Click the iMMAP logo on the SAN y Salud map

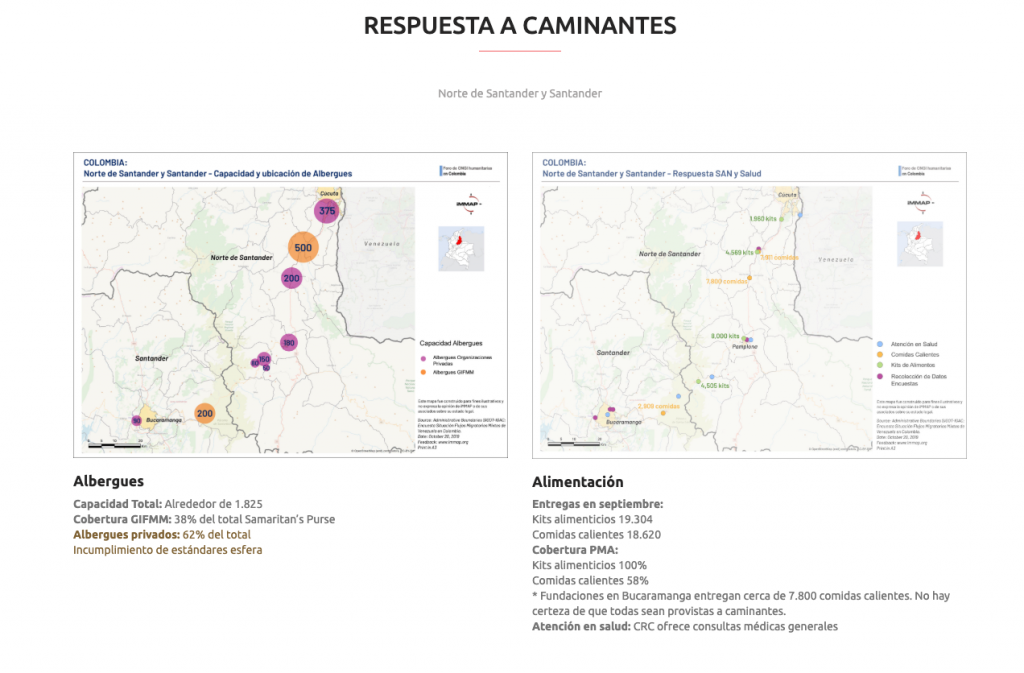921,202
